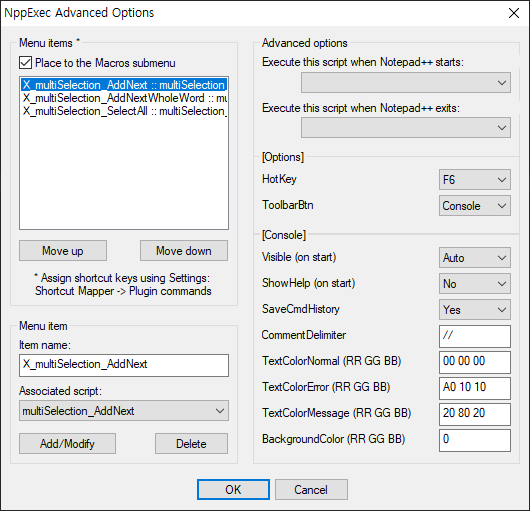
Task: Open the ShowHelp (on start) dropdown
Action: (475, 284)
